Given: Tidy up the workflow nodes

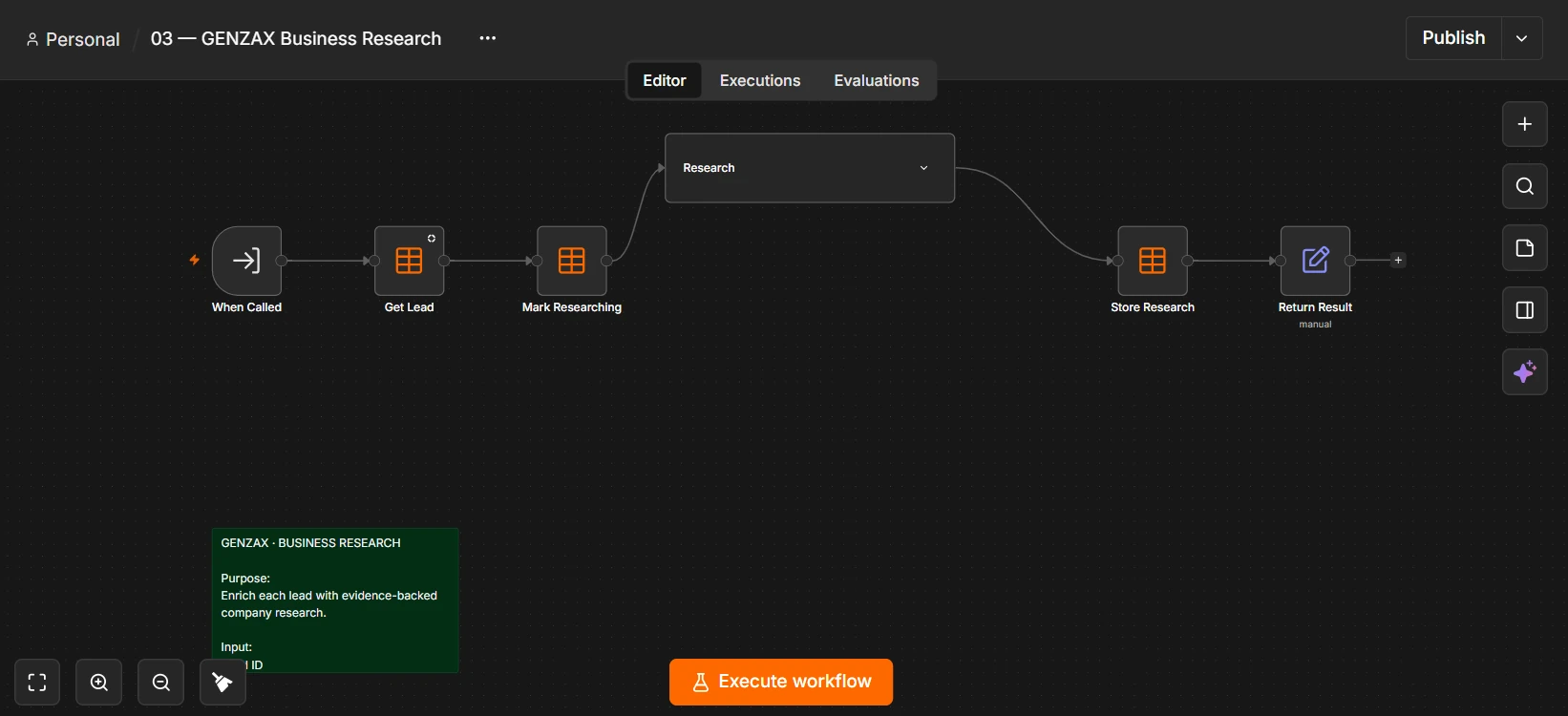Looking at the screenshot, I should (x=222, y=682).
